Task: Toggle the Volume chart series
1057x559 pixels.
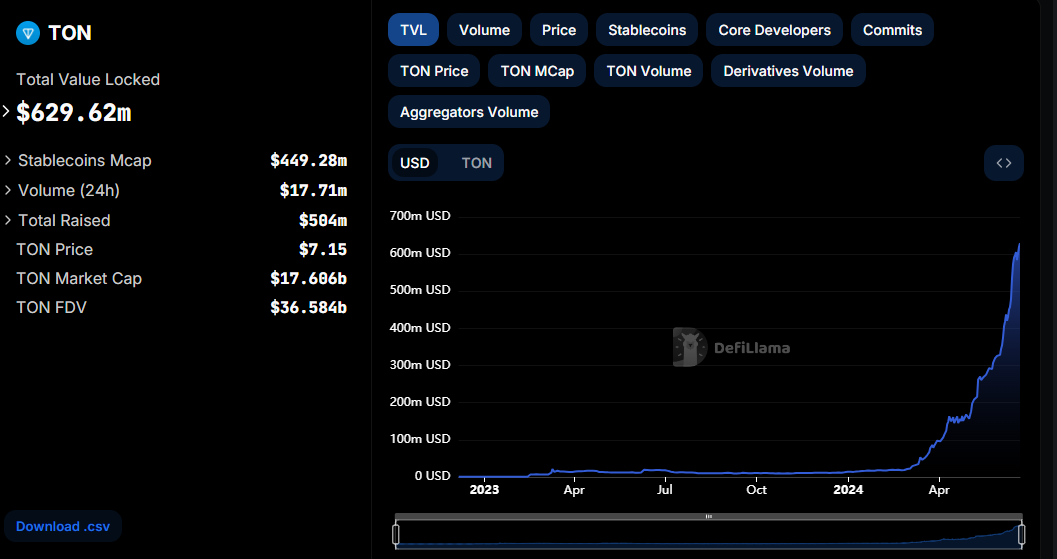Action: click(484, 30)
